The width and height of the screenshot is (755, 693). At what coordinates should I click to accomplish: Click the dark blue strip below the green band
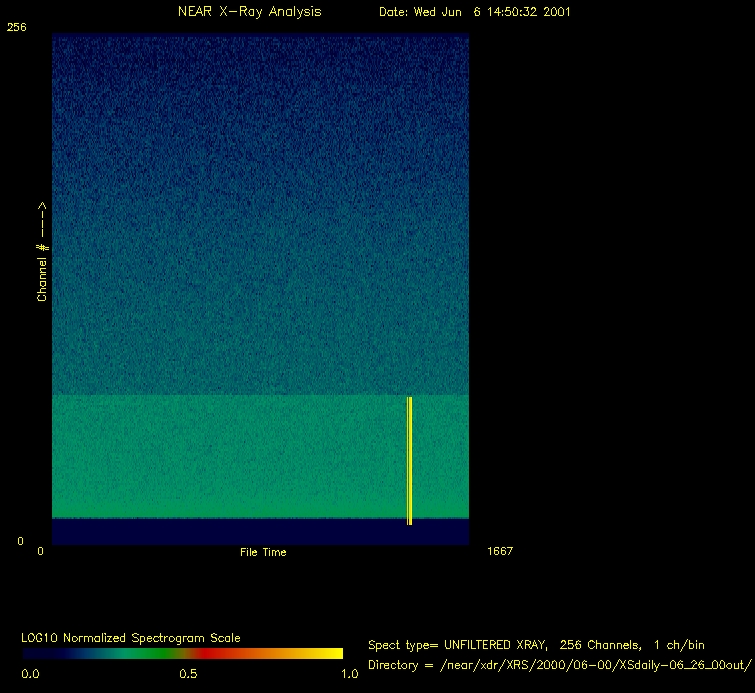pyautogui.click(x=230, y=531)
